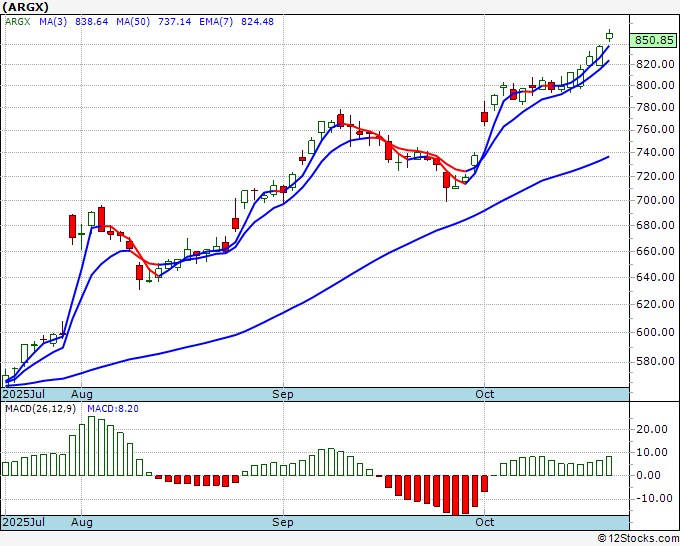Click the 640.00 price axis label
Image resolution: width=680 pixels, height=546 pixels.
655,277
